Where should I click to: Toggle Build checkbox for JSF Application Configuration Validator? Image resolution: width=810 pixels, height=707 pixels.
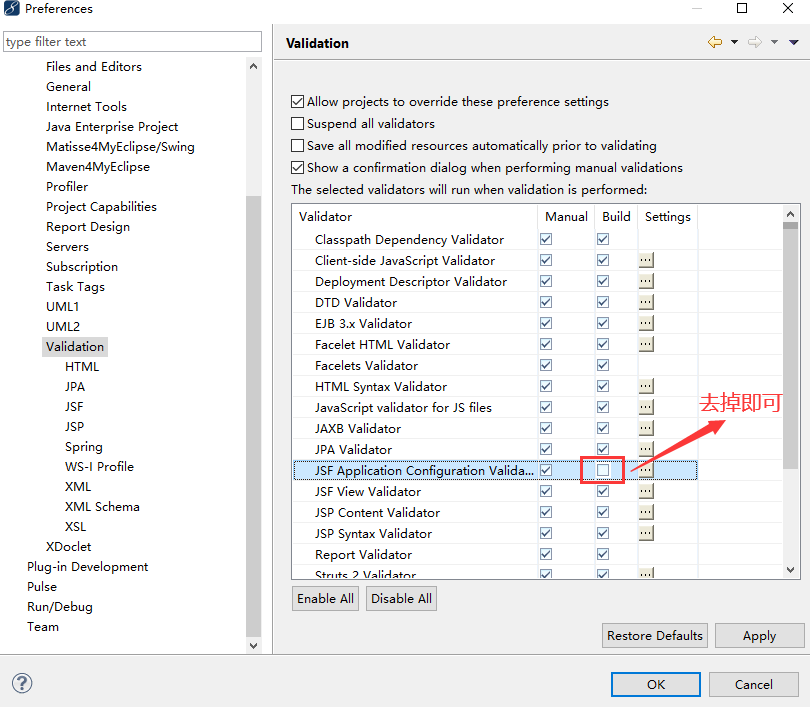coord(603,470)
